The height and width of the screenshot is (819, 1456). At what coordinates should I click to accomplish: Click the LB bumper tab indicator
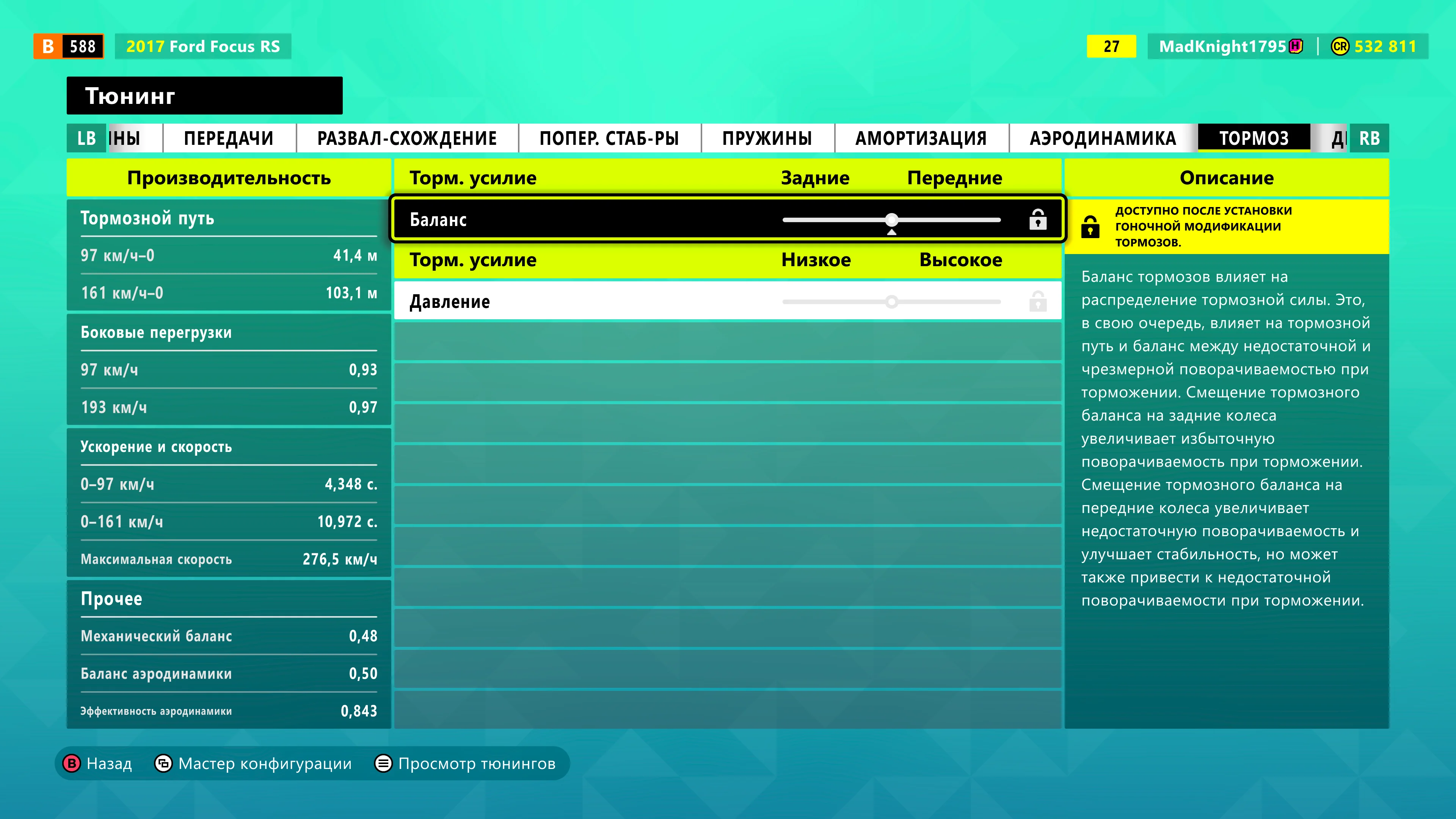86,138
